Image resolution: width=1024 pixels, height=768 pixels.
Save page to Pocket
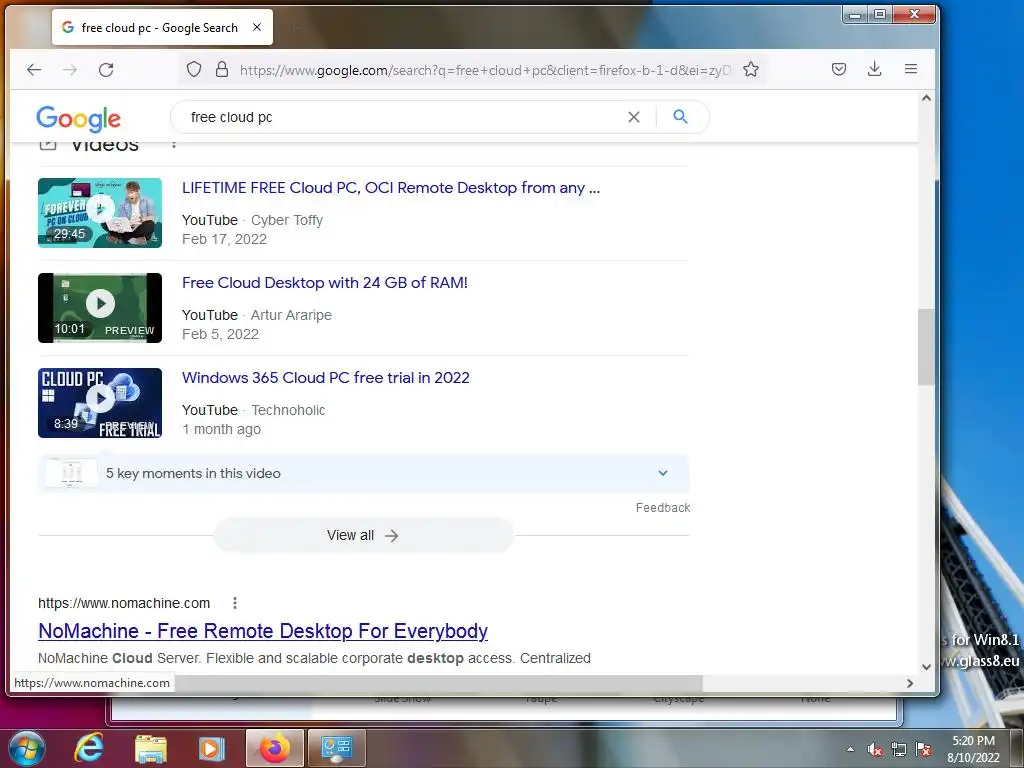tap(839, 69)
